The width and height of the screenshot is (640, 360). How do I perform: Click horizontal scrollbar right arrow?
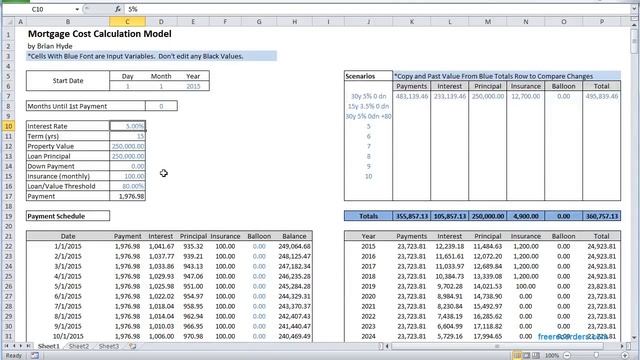[x=623, y=346]
